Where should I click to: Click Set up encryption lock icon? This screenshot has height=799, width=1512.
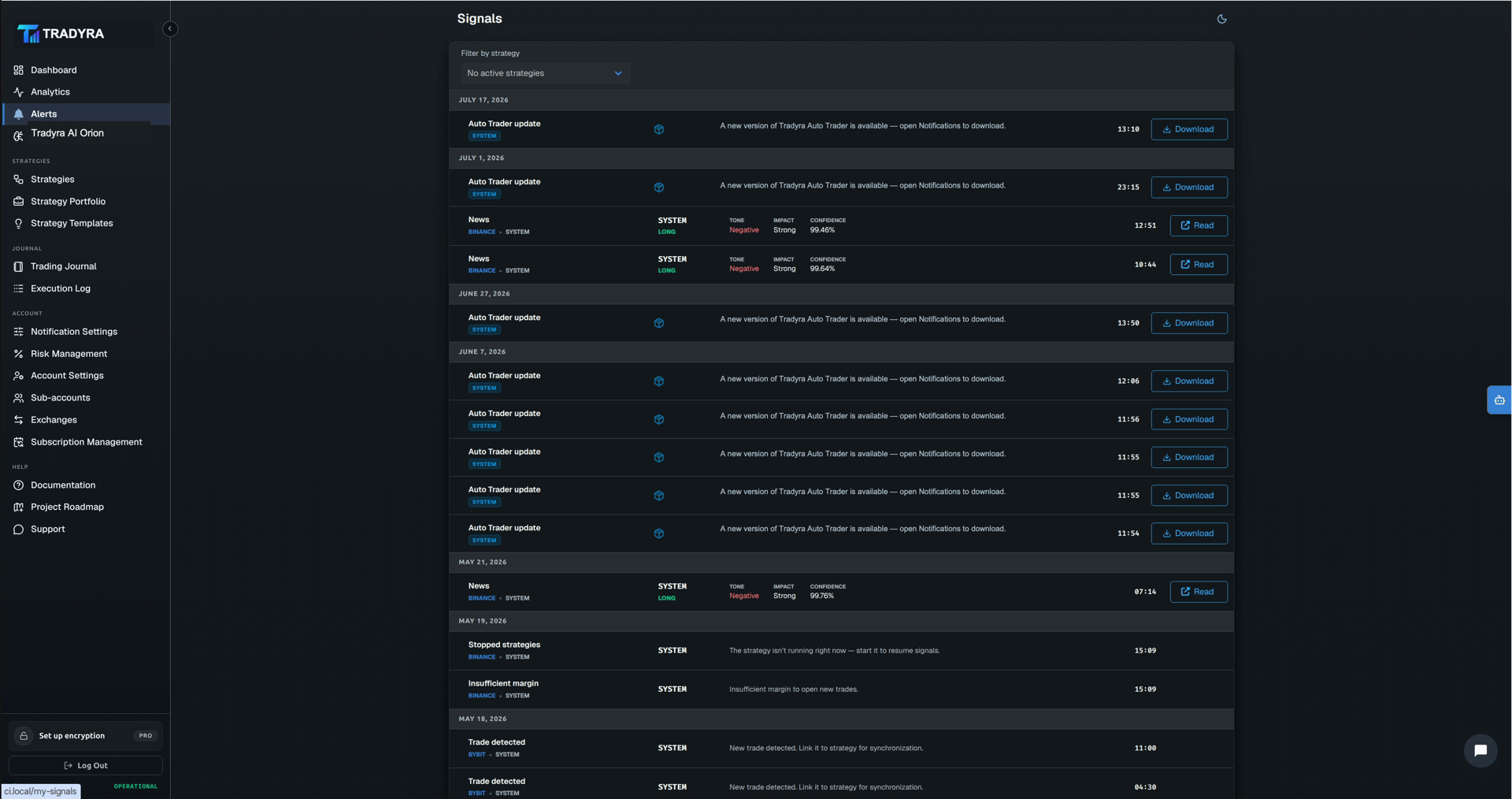[24, 736]
